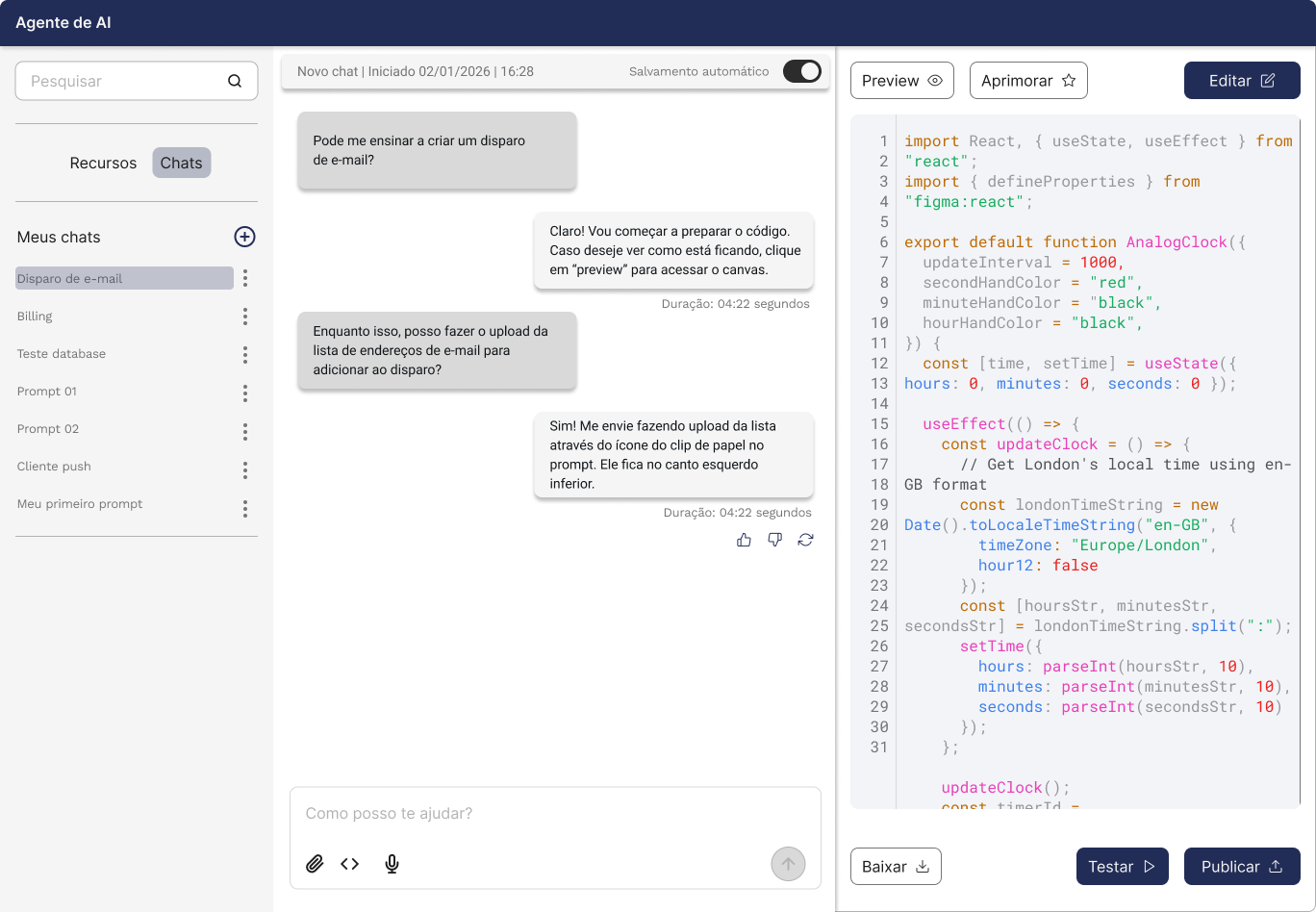The image size is (1316, 912).
Task: Attach a file with paperclip icon
Action: [x=315, y=864]
